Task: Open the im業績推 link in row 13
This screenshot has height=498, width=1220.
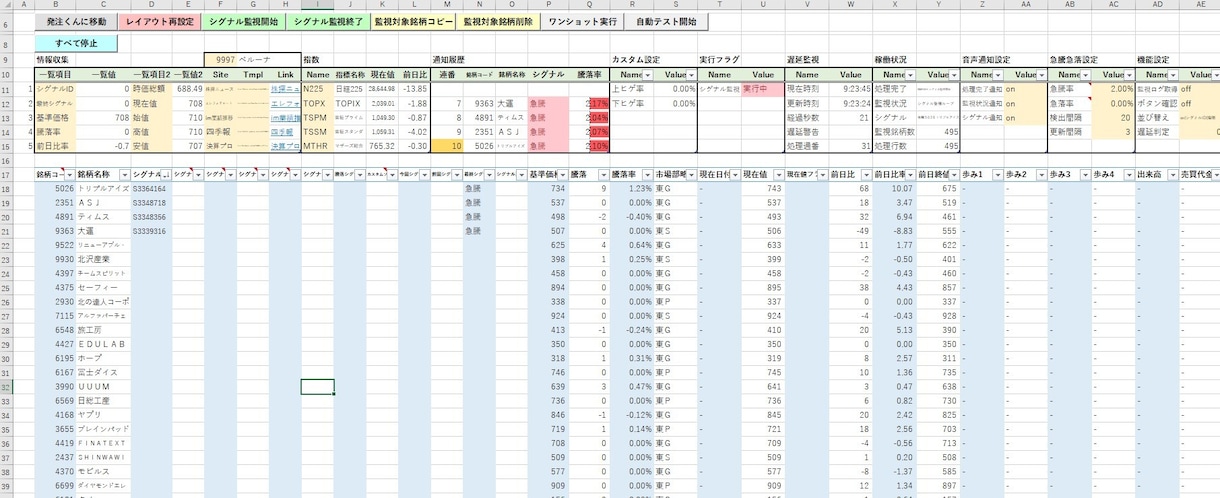Action: [x=286, y=118]
